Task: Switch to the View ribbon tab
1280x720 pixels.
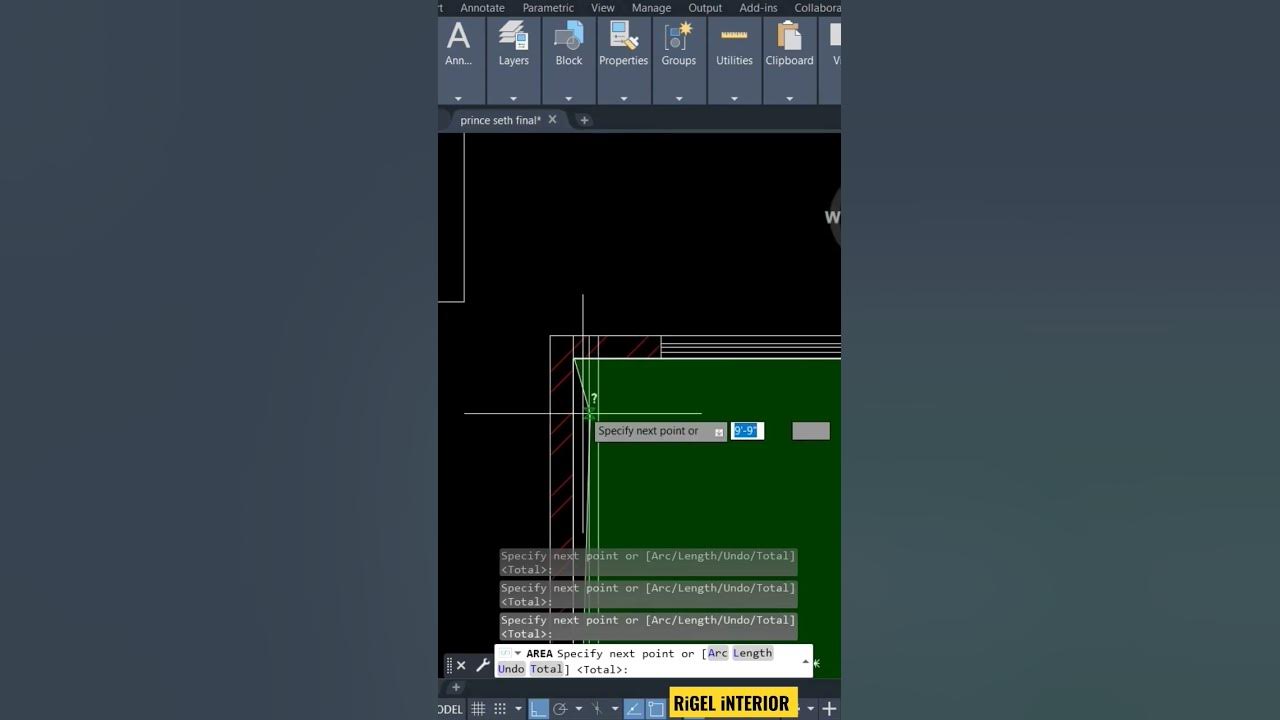Action: [x=603, y=8]
